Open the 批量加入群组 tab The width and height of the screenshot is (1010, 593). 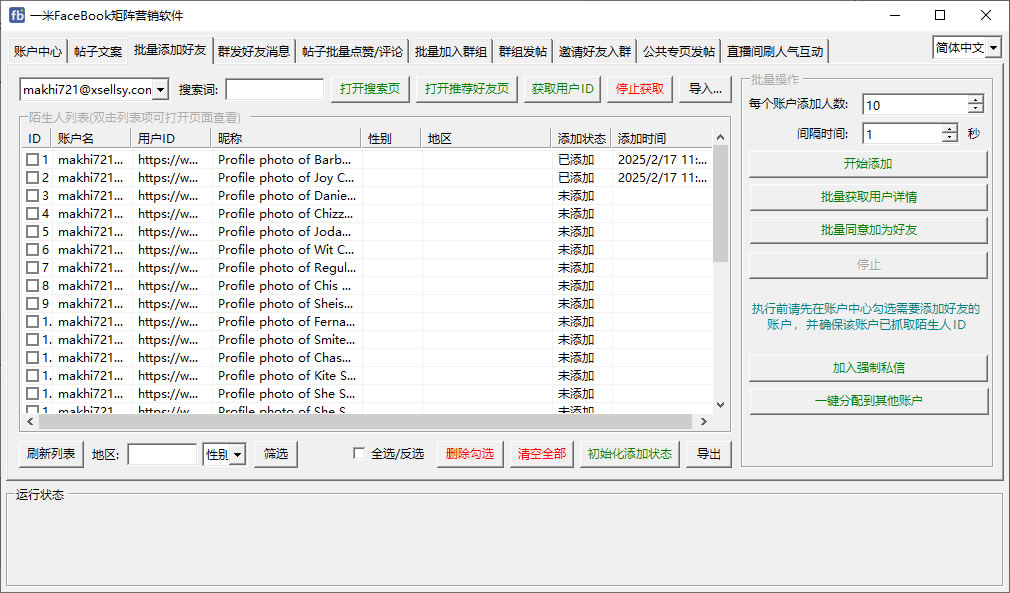click(x=451, y=52)
